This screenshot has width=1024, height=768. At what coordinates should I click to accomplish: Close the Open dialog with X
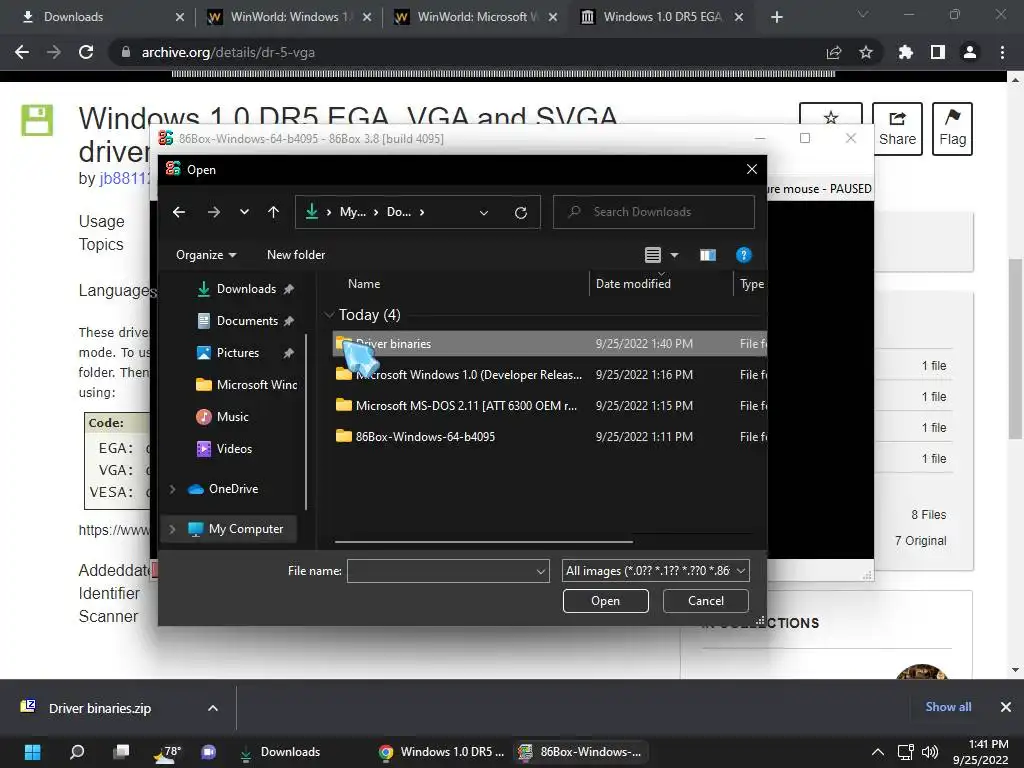[752, 170]
